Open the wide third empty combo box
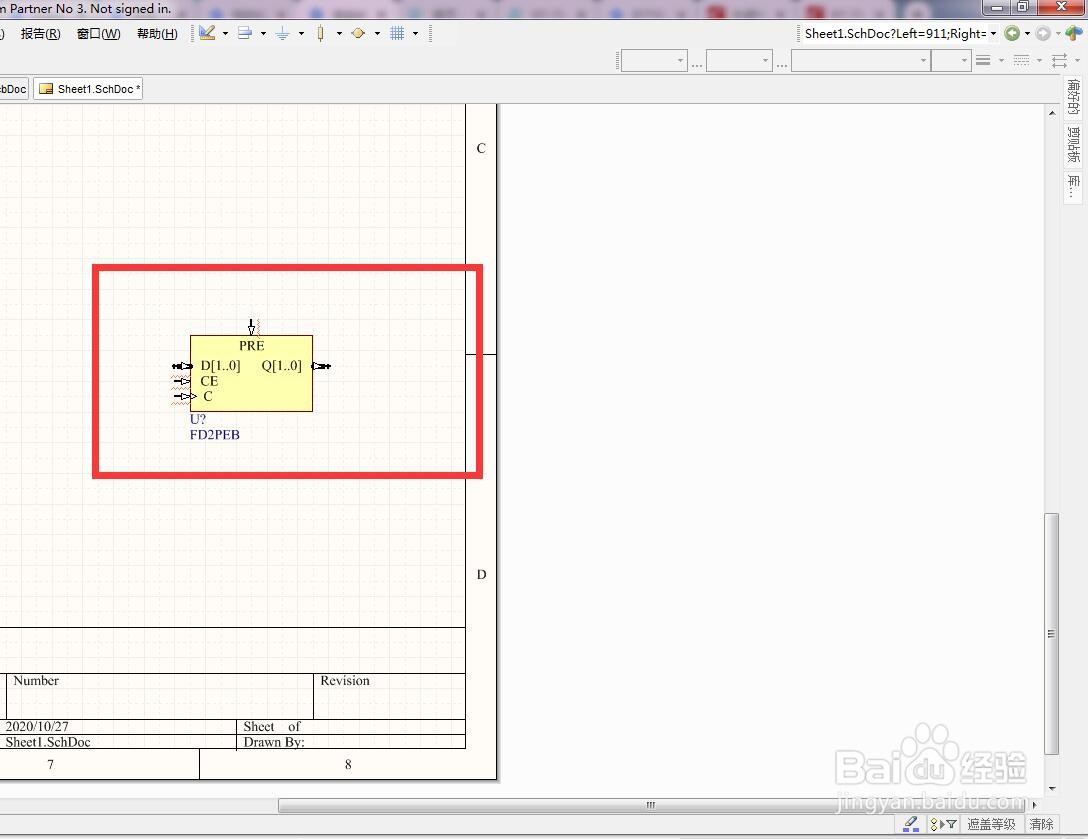 point(861,60)
